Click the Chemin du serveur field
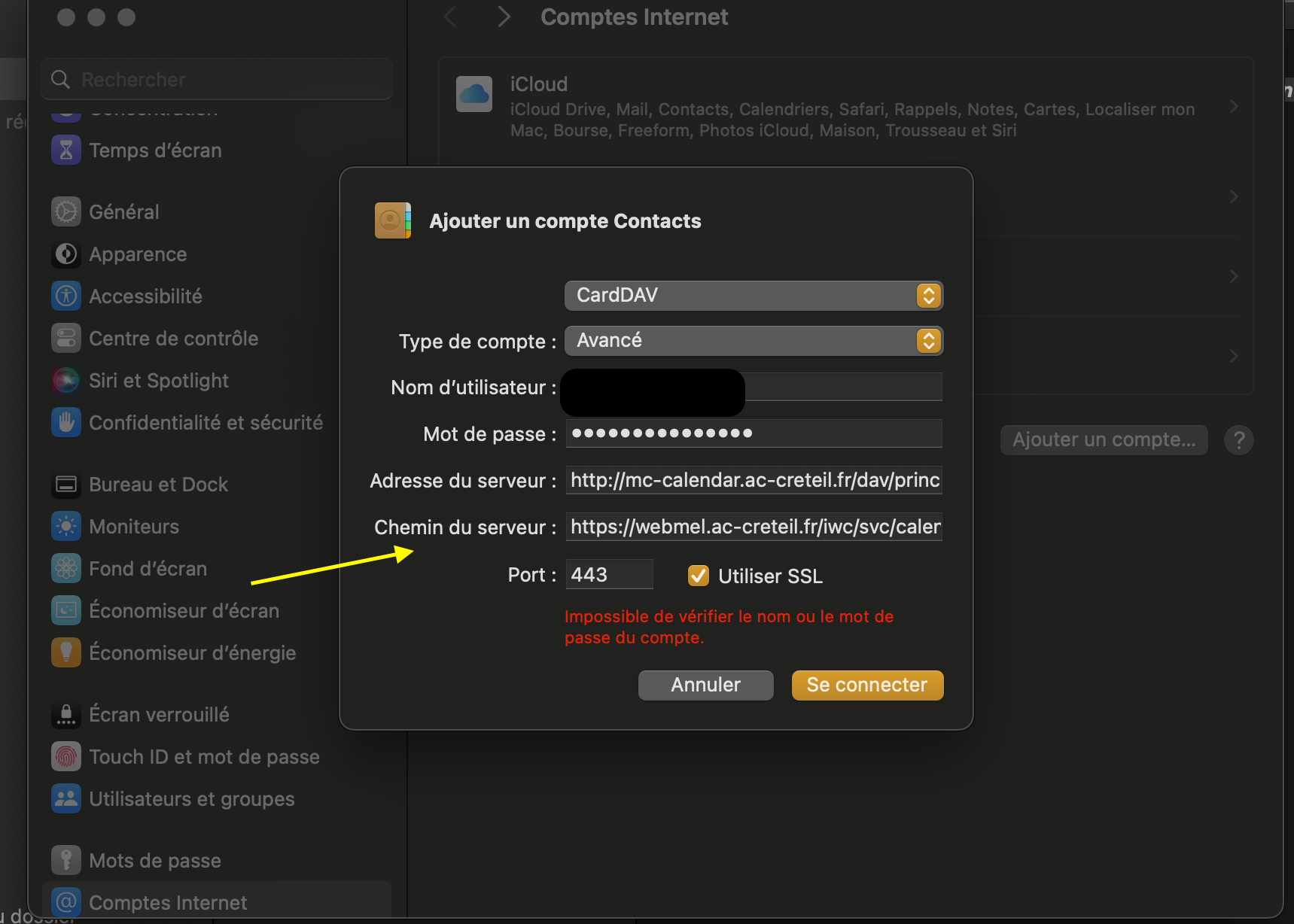 coord(754,527)
